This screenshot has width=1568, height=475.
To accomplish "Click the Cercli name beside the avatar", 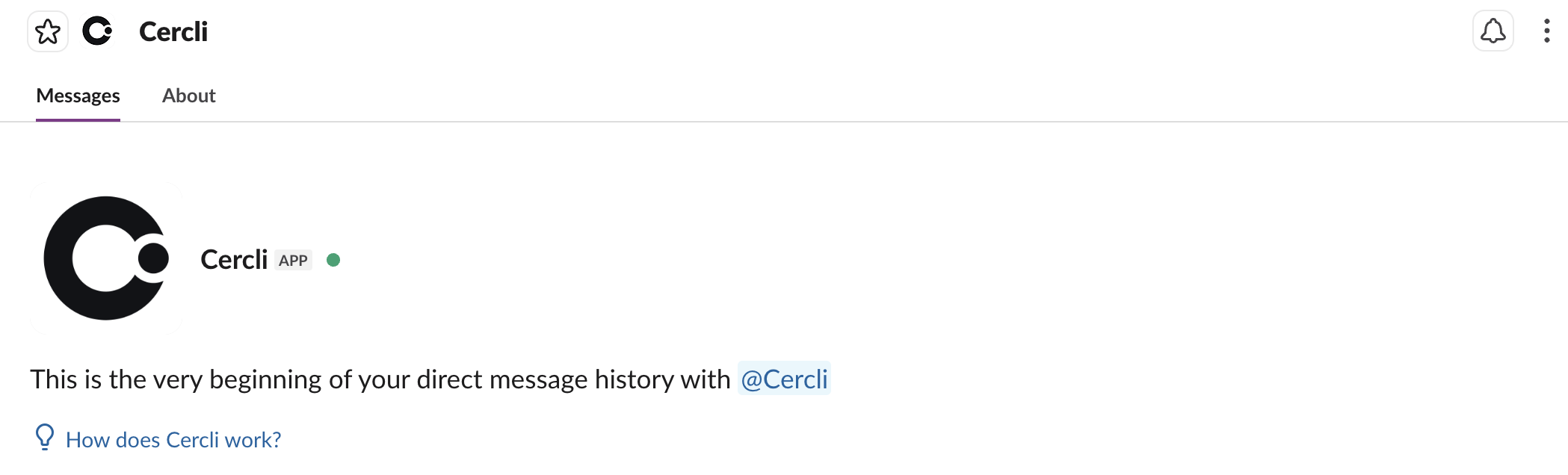I will click(x=233, y=260).
